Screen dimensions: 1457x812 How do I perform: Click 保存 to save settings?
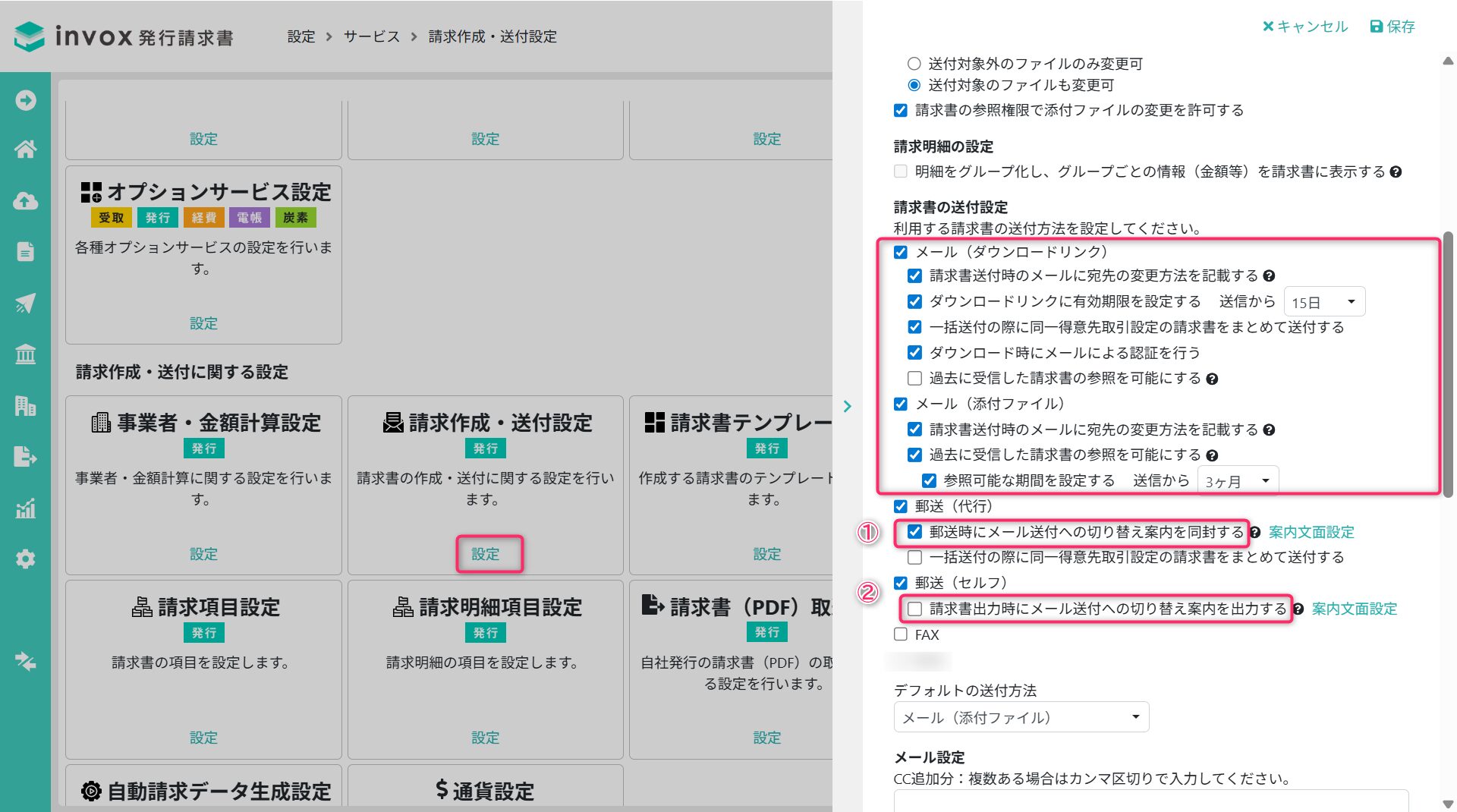click(1392, 27)
